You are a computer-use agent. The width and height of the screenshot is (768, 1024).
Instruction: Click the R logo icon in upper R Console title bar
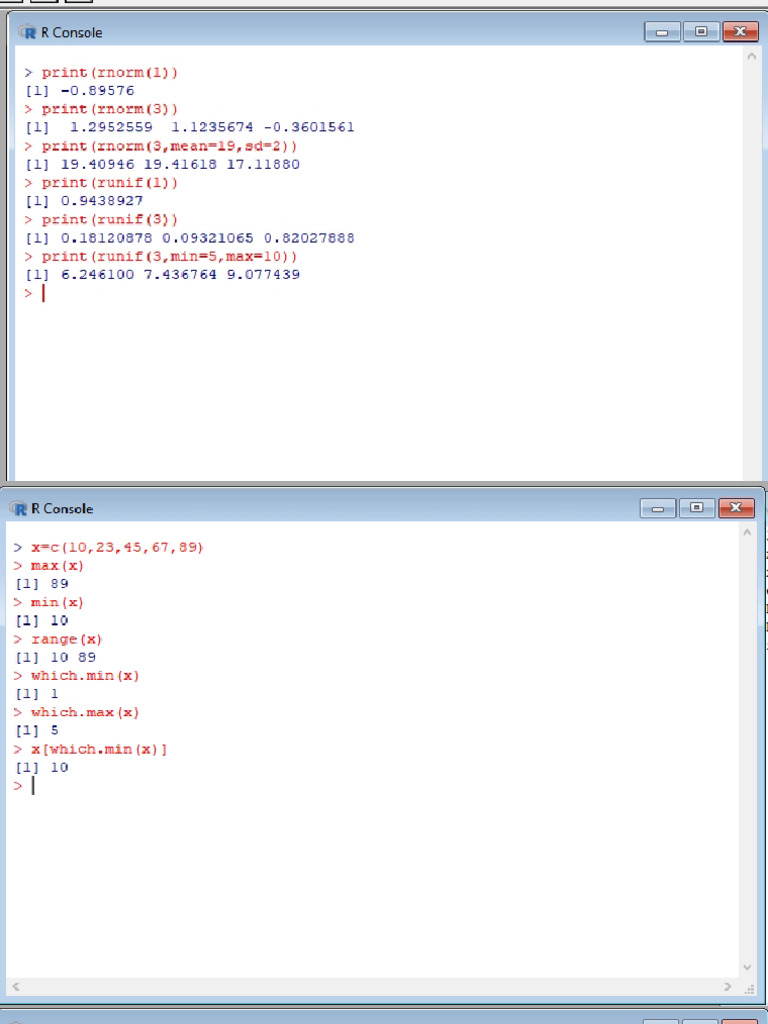(28, 32)
